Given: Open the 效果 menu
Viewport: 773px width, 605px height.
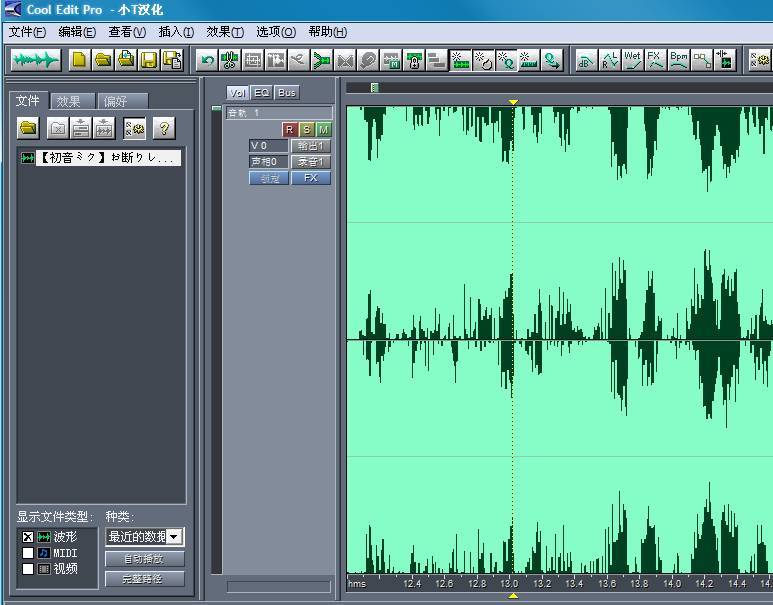Looking at the screenshot, I should pyautogui.click(x=225, y=32).
